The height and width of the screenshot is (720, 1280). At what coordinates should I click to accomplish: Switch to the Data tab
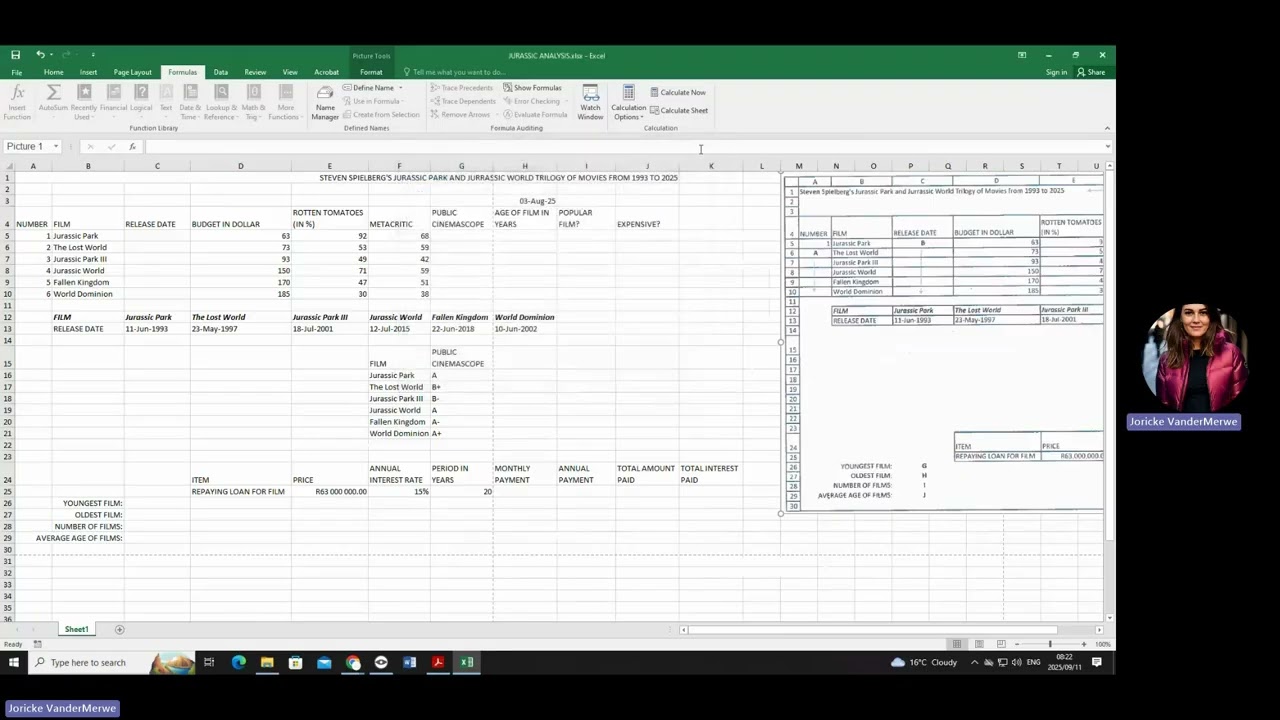(220, 72)
